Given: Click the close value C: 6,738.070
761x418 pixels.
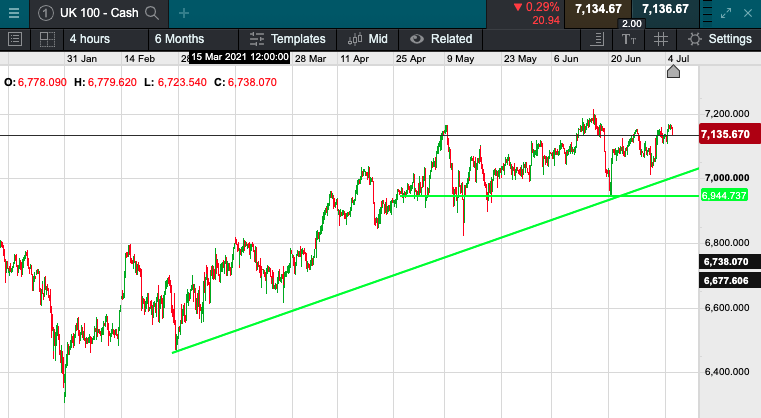Looking at the screenshot, I should pos(245,83).
